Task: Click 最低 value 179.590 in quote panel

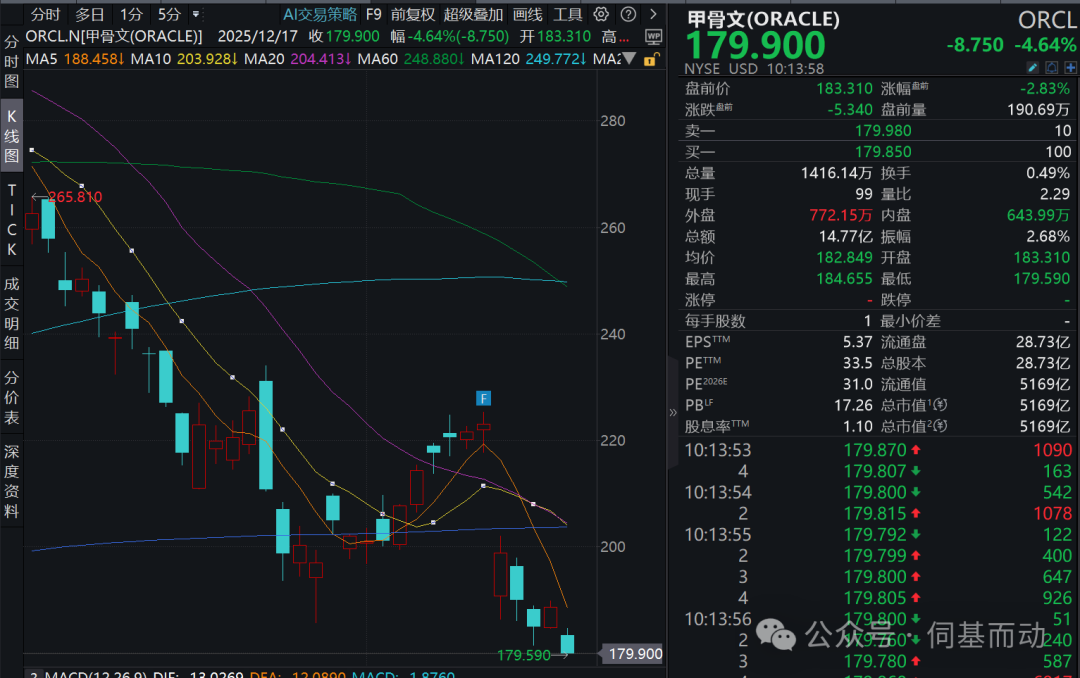Action: pos(1042,278)
